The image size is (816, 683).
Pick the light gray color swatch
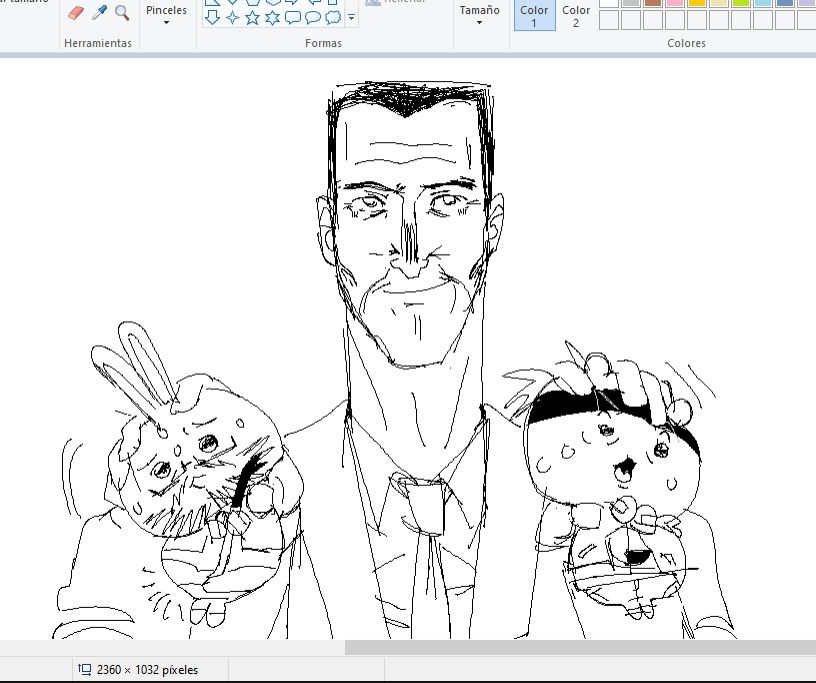click(x=631, y=3)
